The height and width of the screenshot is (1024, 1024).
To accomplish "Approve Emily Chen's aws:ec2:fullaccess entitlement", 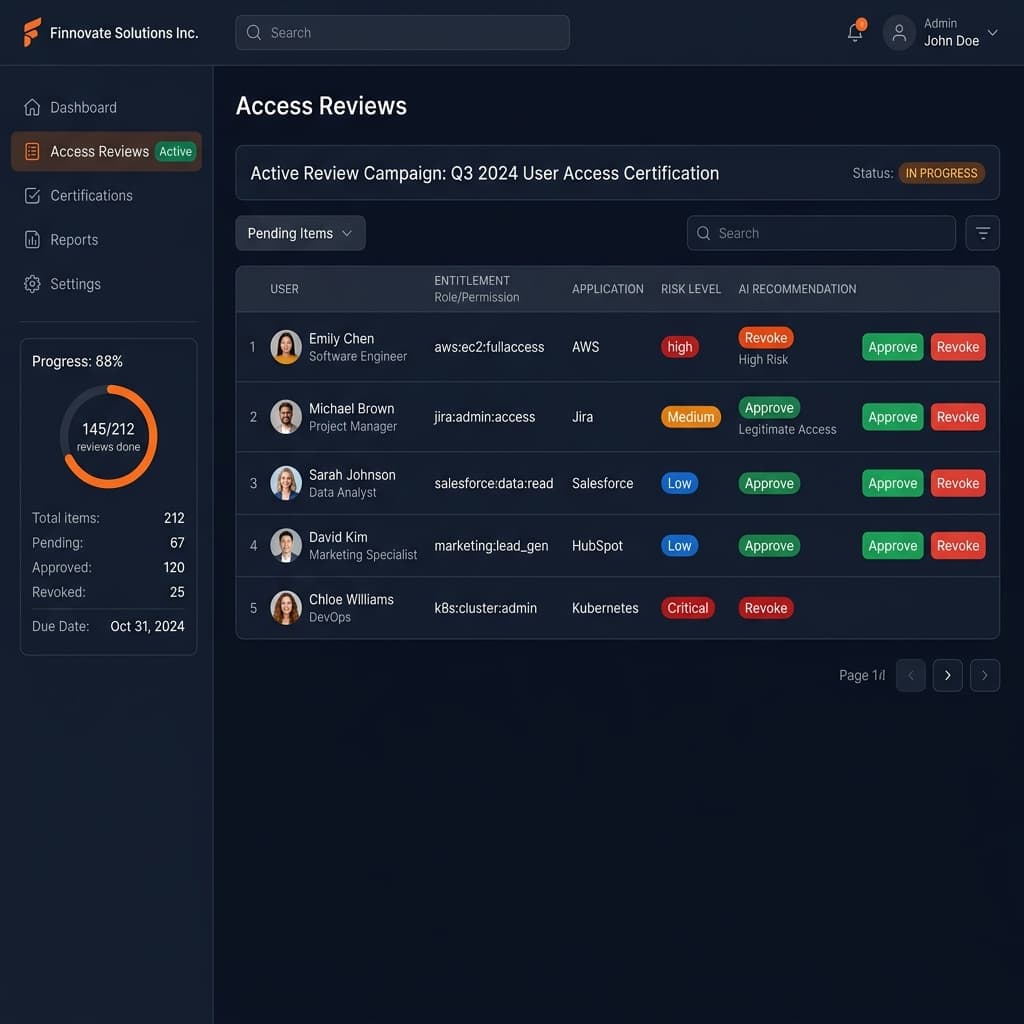I will [x=892, y=347].
